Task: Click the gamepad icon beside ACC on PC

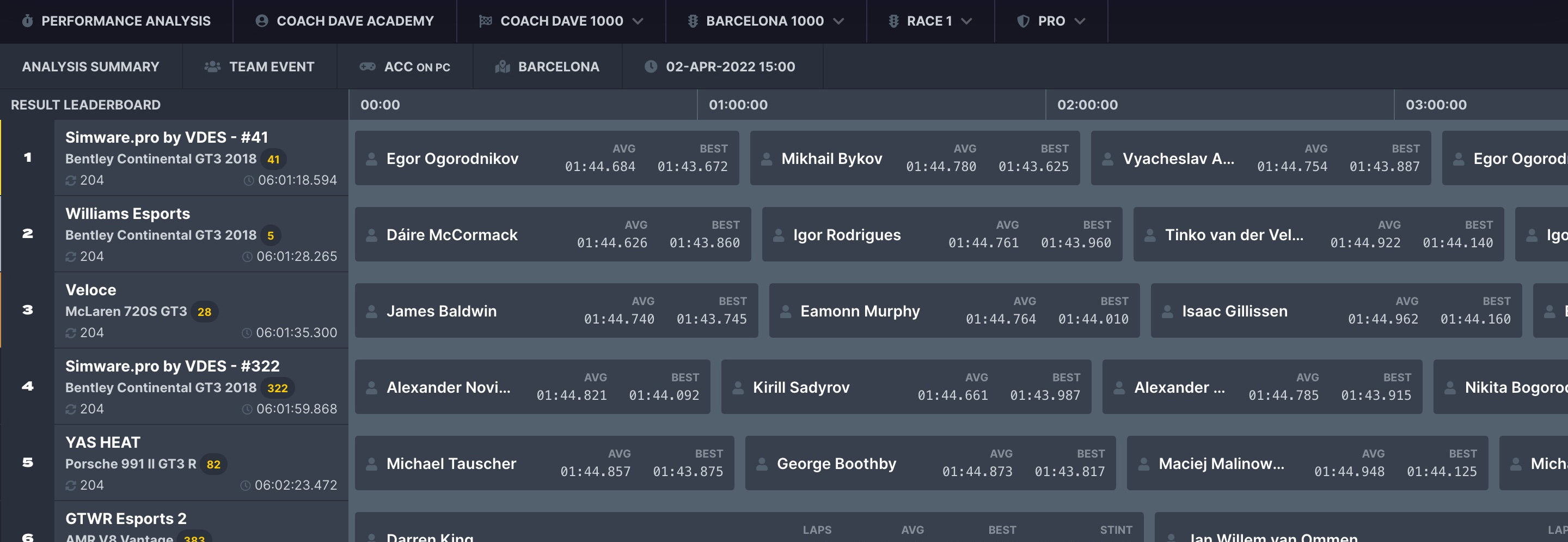Action: click(x=367, y=67)
